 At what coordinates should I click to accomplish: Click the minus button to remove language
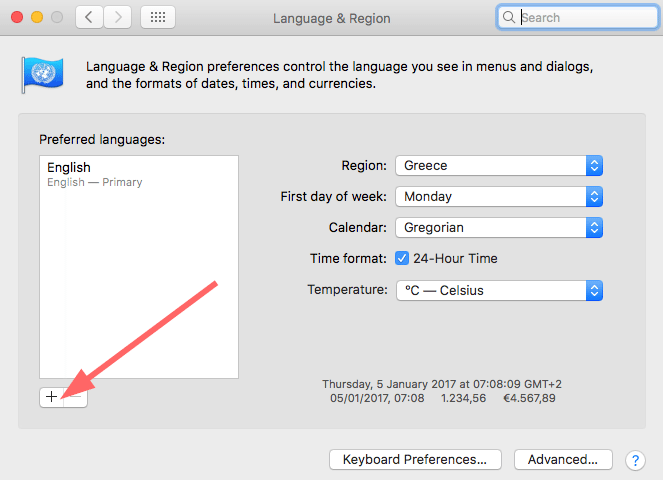point(76,397)
